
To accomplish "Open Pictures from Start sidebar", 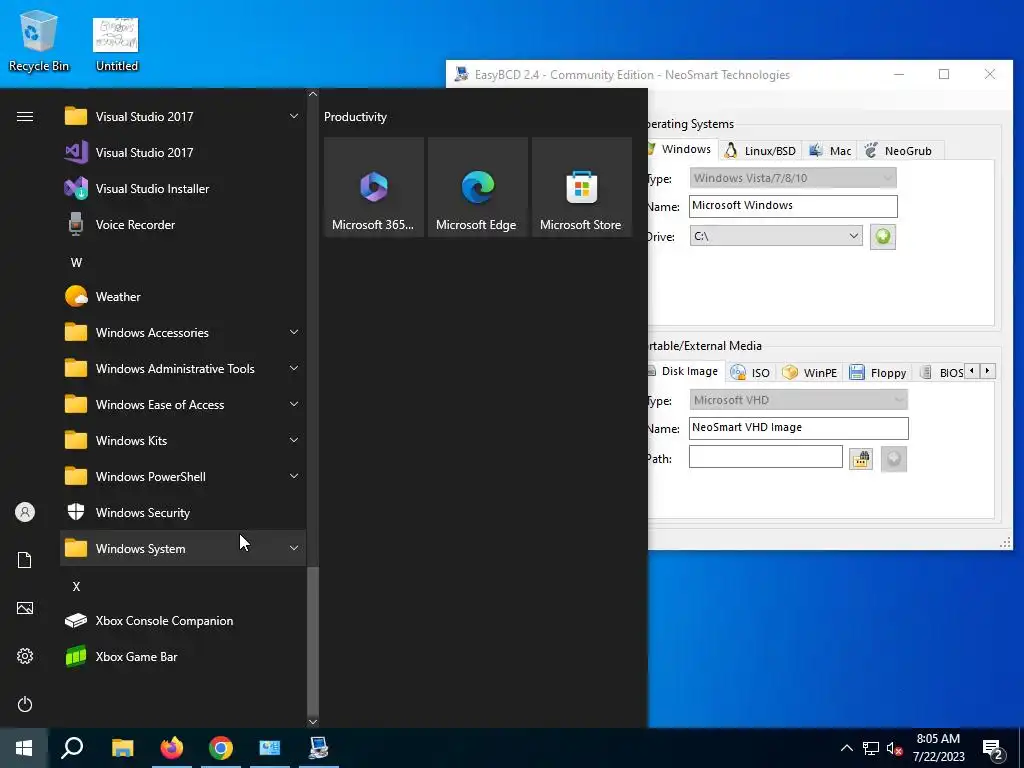I will [x=25, y=608].
